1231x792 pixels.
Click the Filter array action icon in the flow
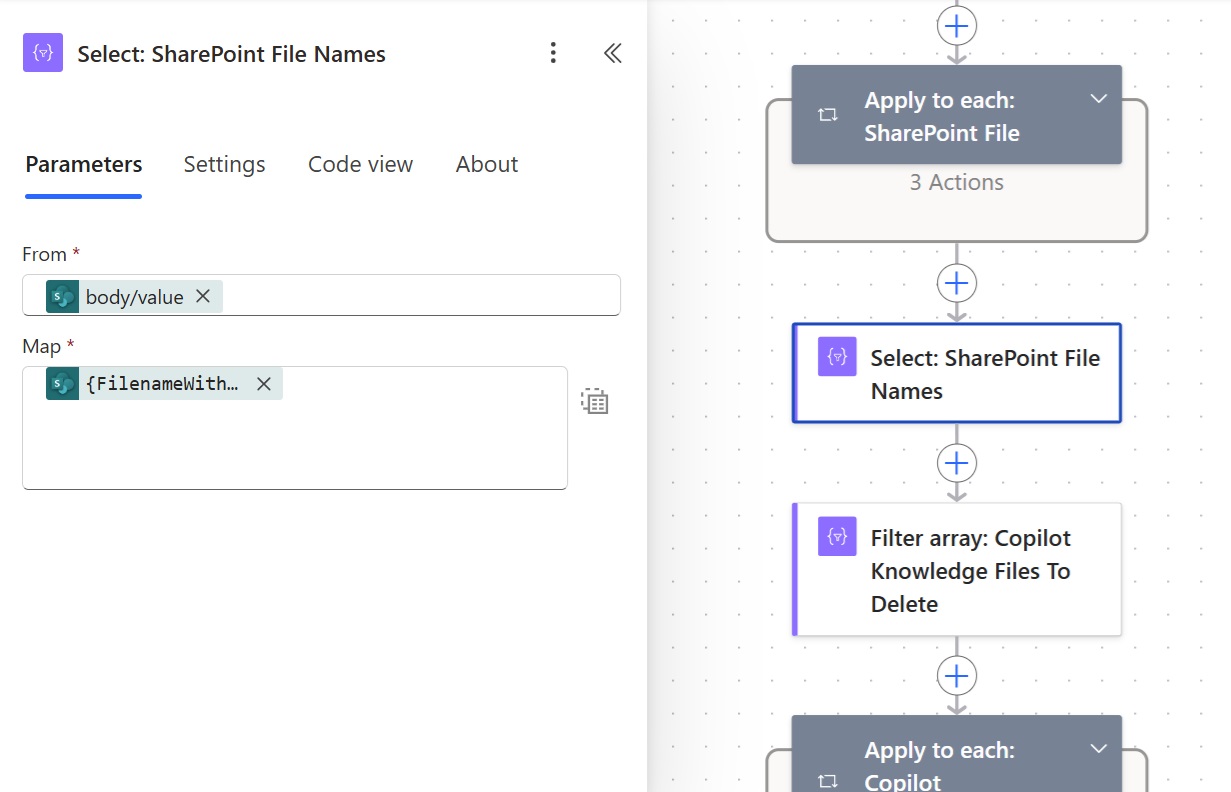(836, 537)
